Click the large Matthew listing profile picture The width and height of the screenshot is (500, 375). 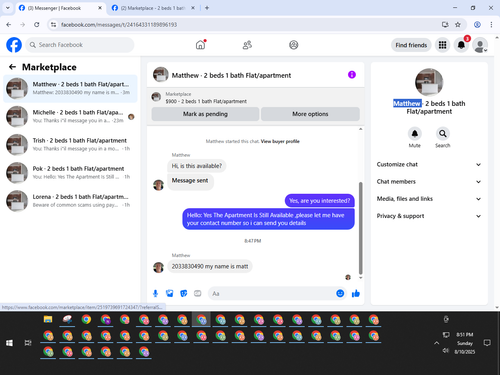tap(429, 82)
